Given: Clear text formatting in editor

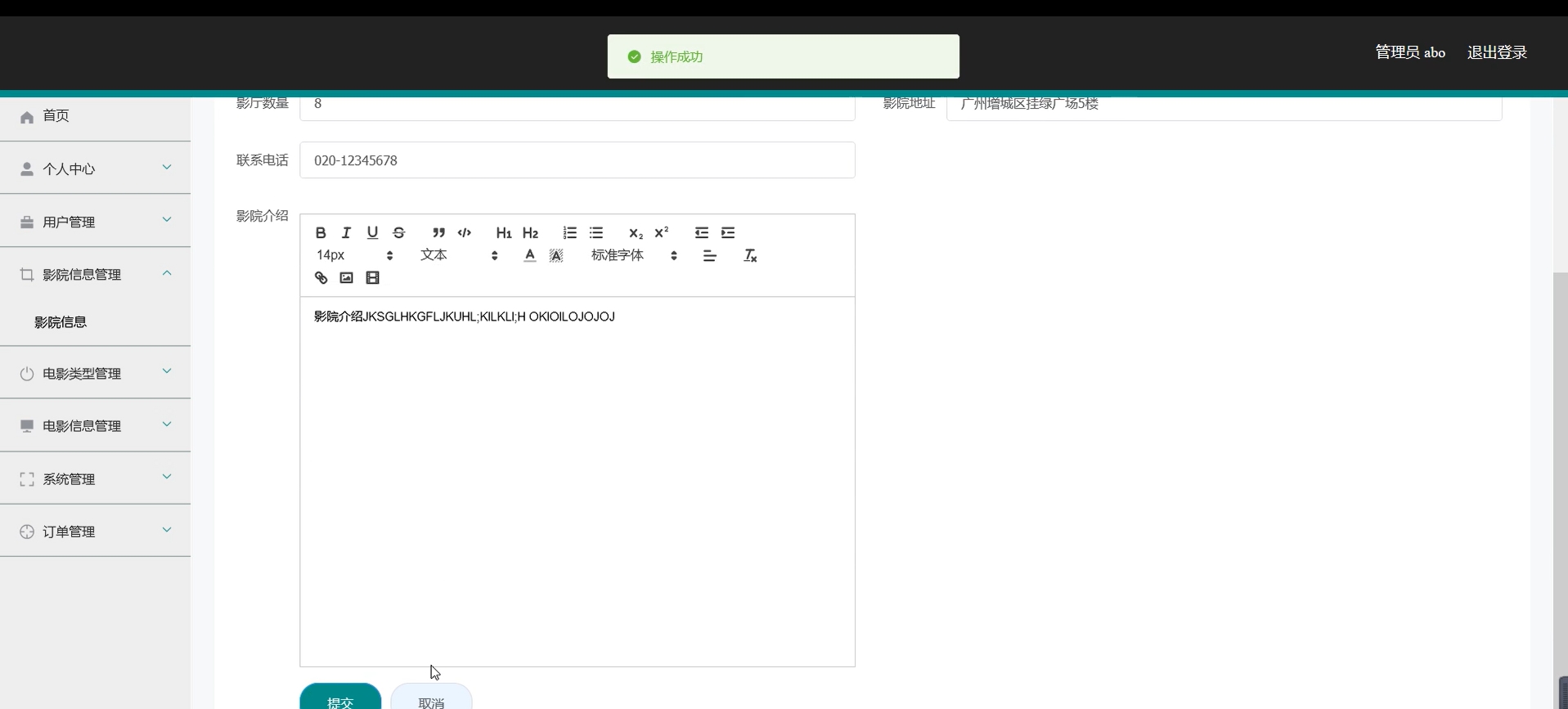Looking at the screenshot, I should (x=750, y=256).
